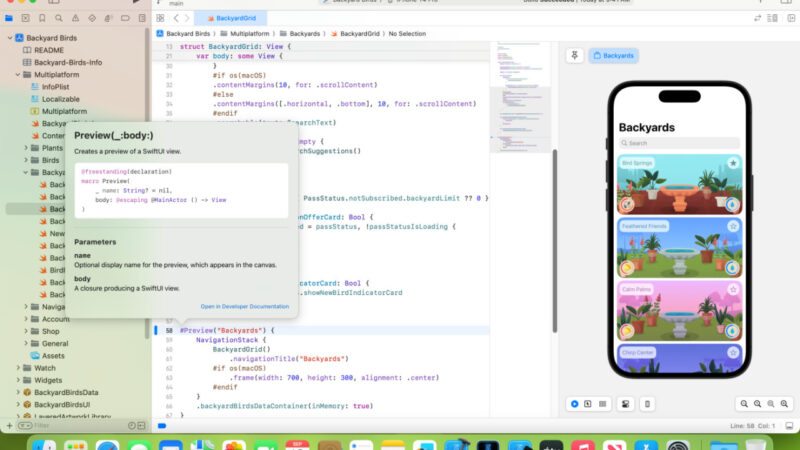Zoom out the preview canvas
The image size is (800, 450).
744,404
